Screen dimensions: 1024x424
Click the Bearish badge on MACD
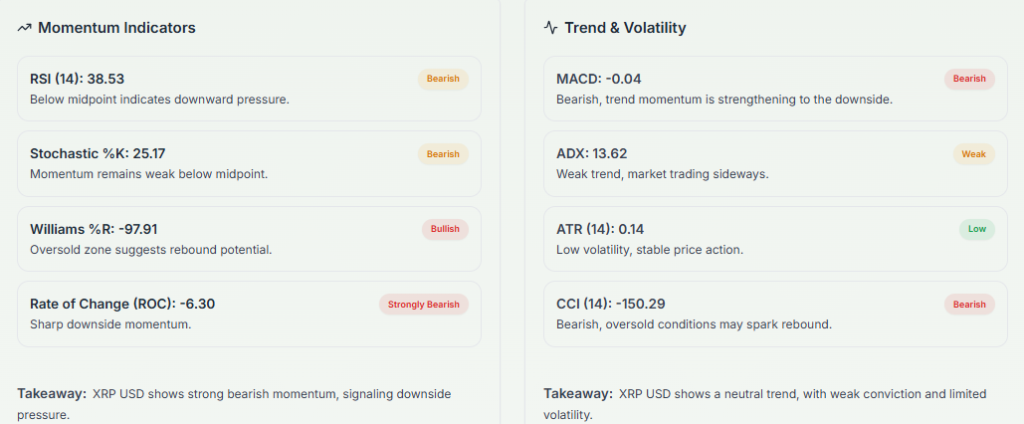click(969, 78)
